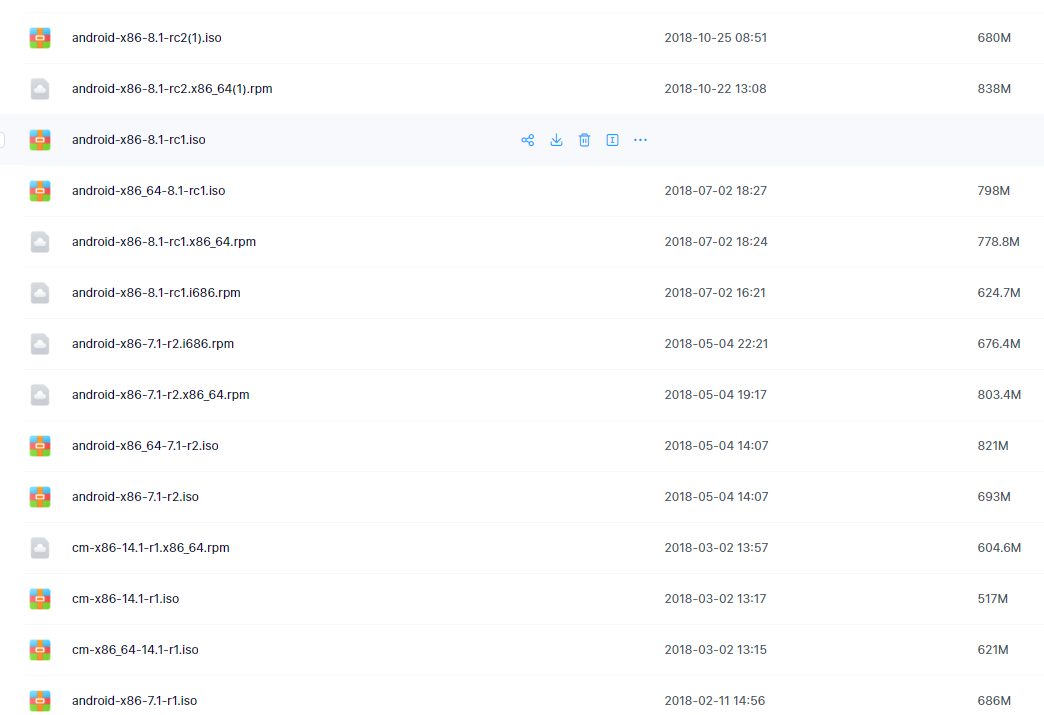
Task: Click size value 838M
Action: 994,89
